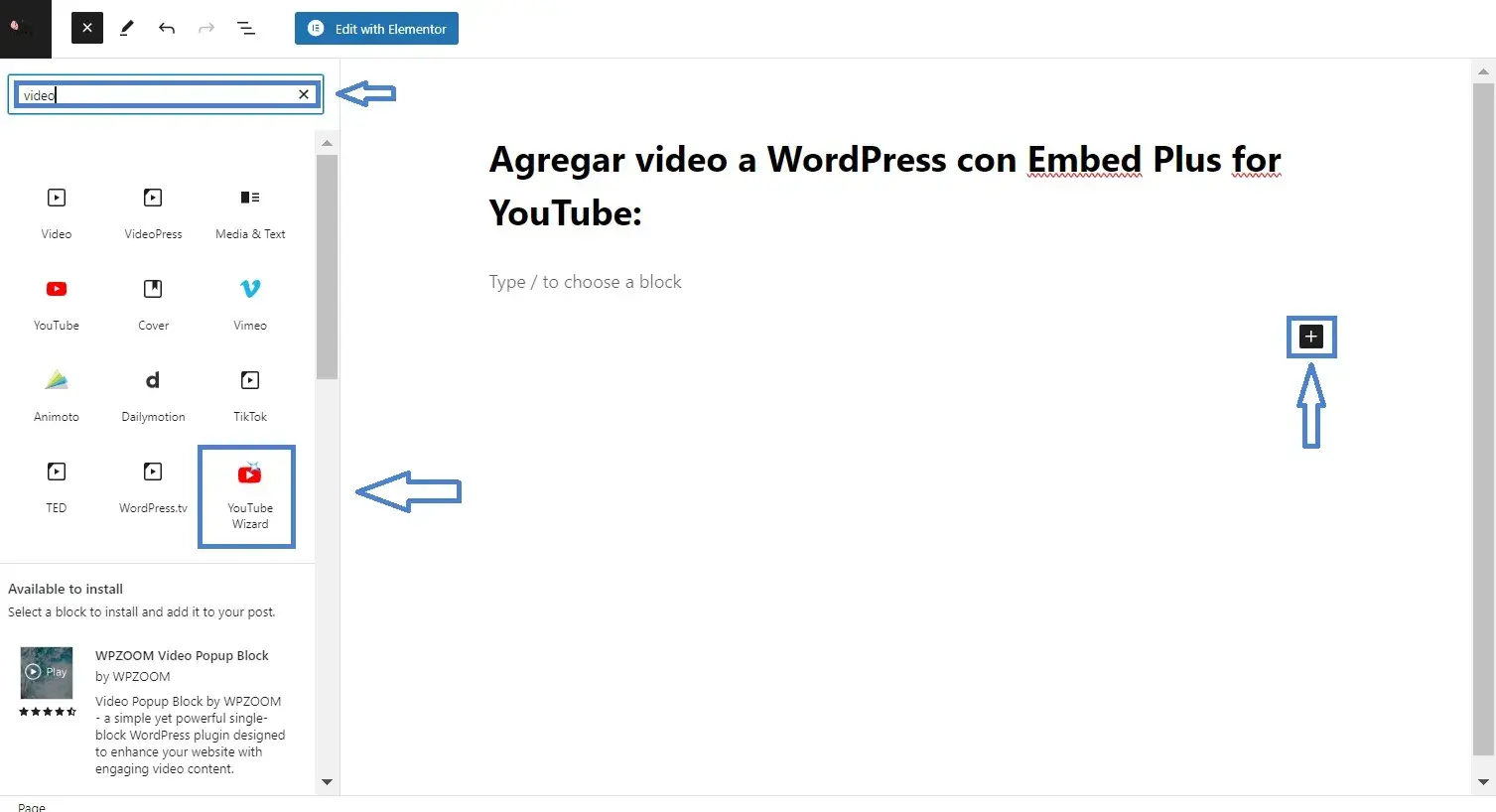Insert the YouTube embed block
1496x812 pixels.
tap(57, 304)
